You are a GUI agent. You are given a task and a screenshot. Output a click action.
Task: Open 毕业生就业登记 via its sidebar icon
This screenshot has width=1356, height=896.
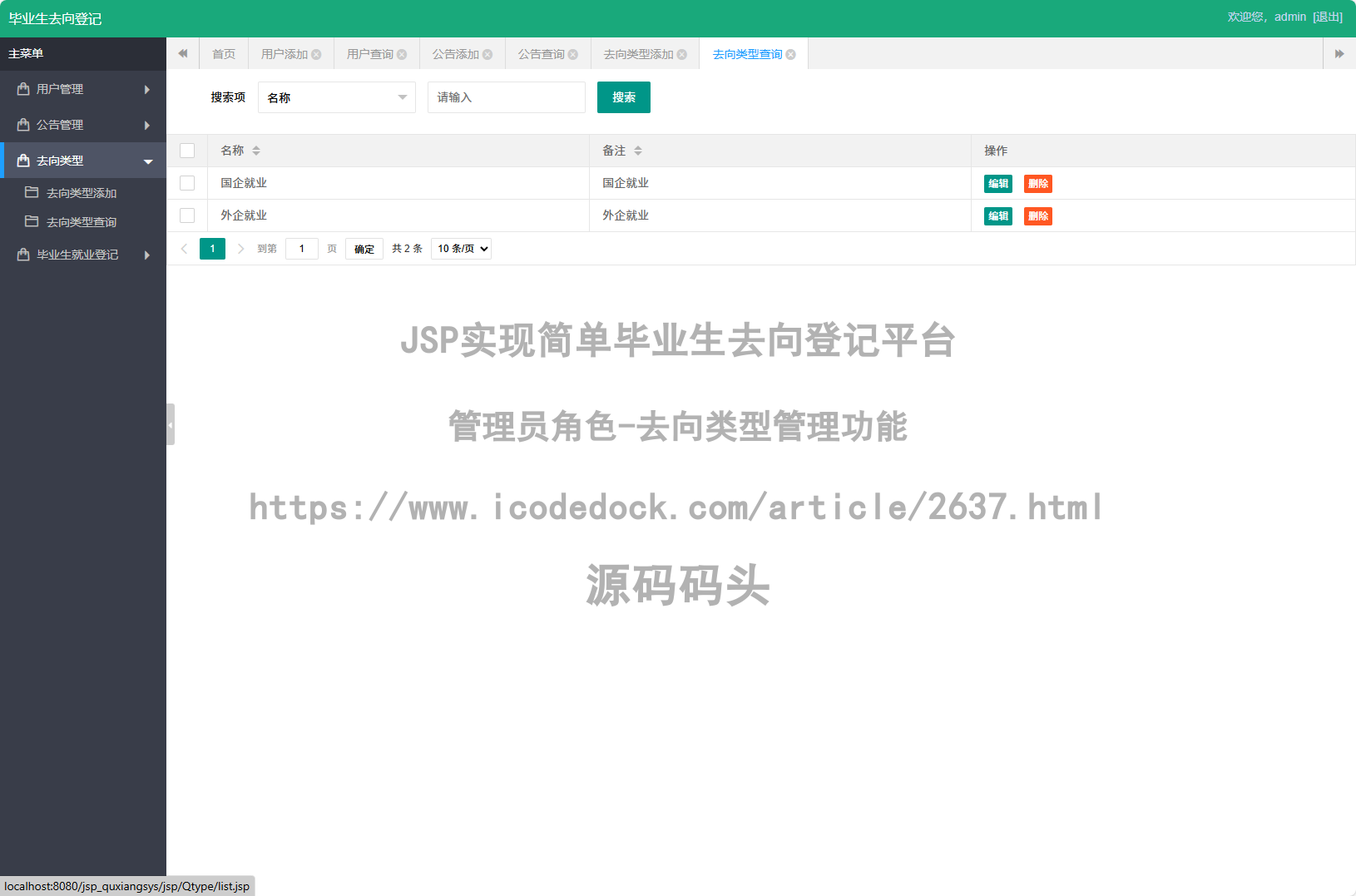[x=22, y=255]
